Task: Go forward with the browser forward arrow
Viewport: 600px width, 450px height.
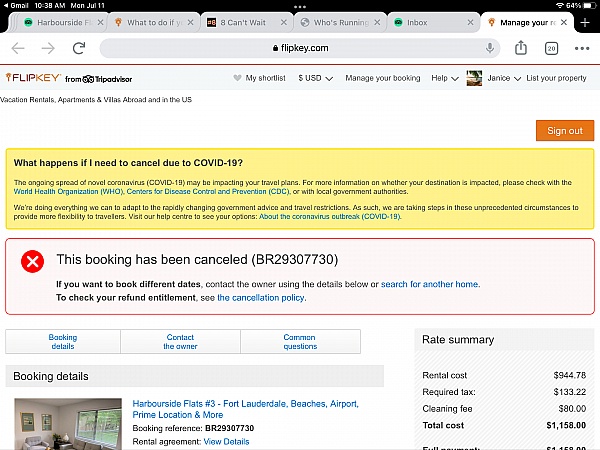Action: pos(48,48)
